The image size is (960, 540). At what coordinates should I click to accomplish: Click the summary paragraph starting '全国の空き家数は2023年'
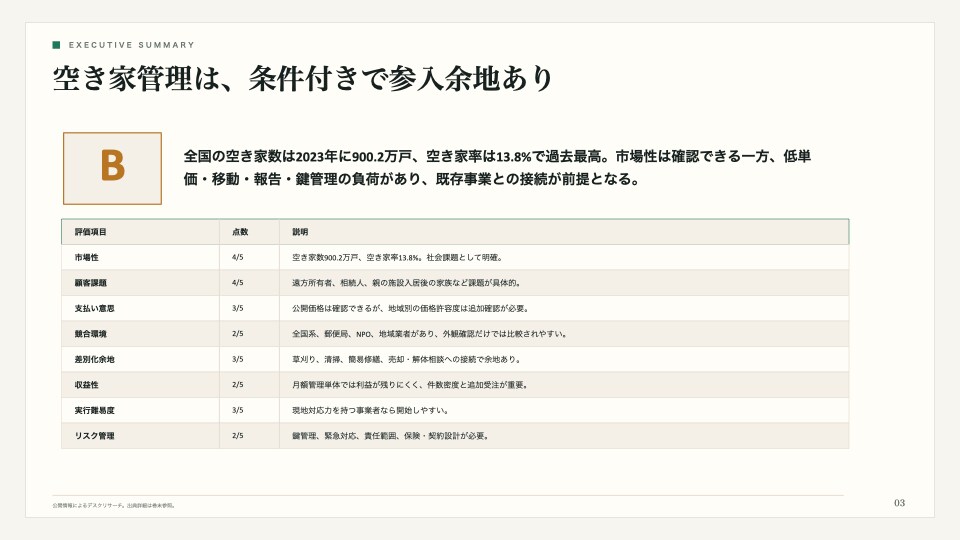[497, 168]
